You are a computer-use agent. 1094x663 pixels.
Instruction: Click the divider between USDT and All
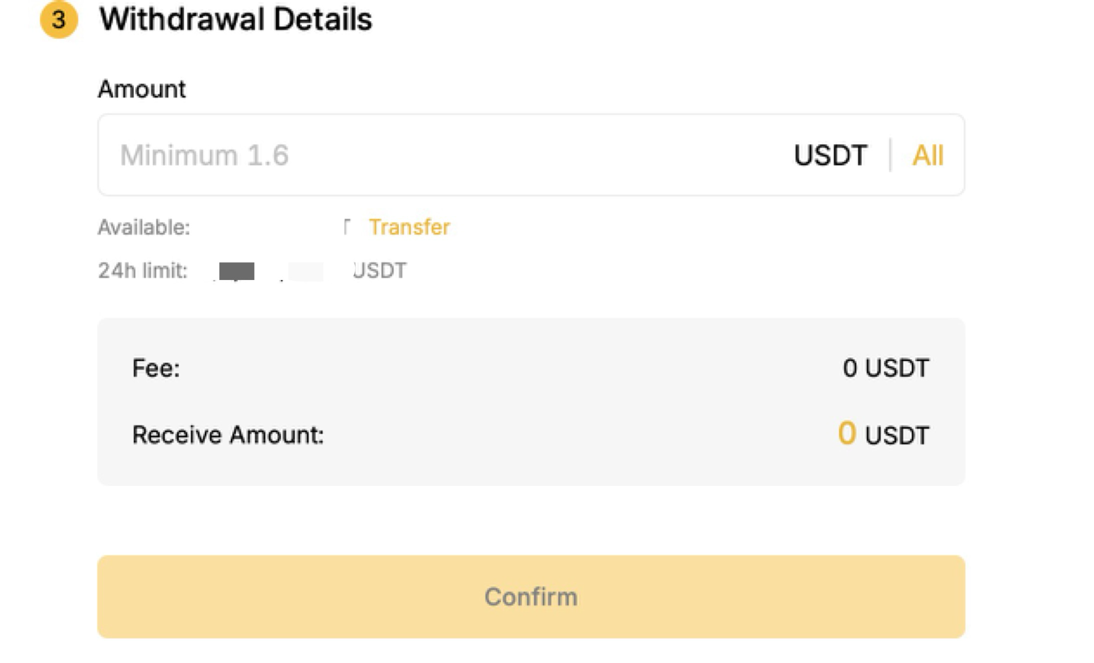(x=890, y=155)
